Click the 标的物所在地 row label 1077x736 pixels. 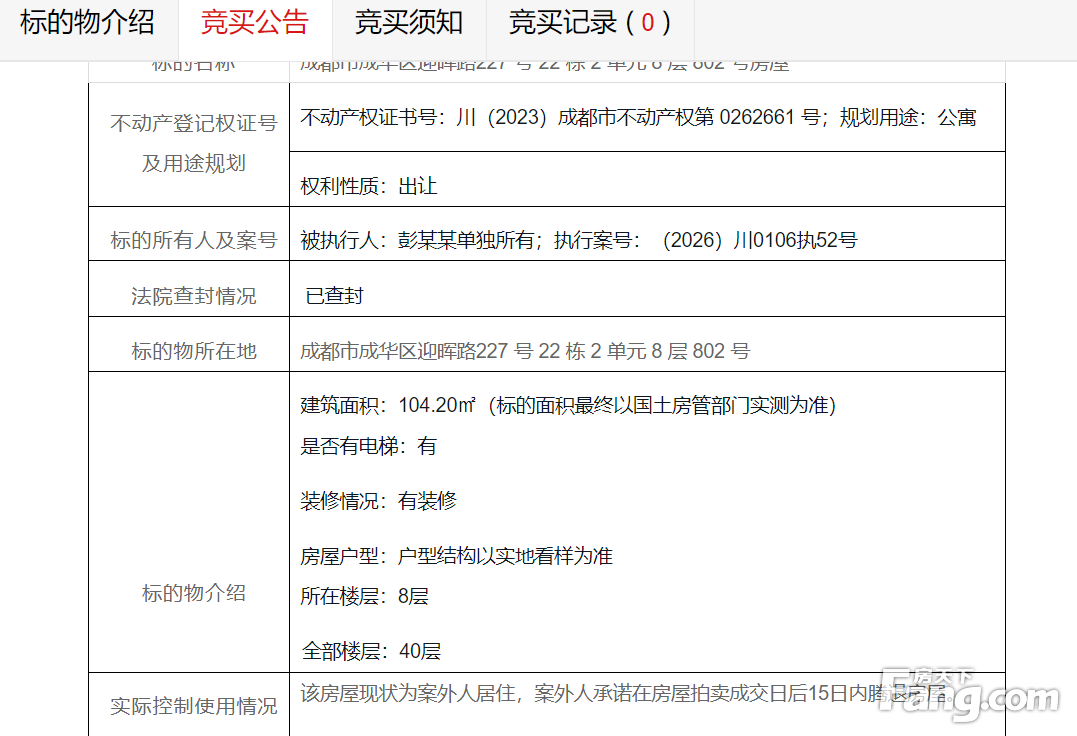point(193,351)
